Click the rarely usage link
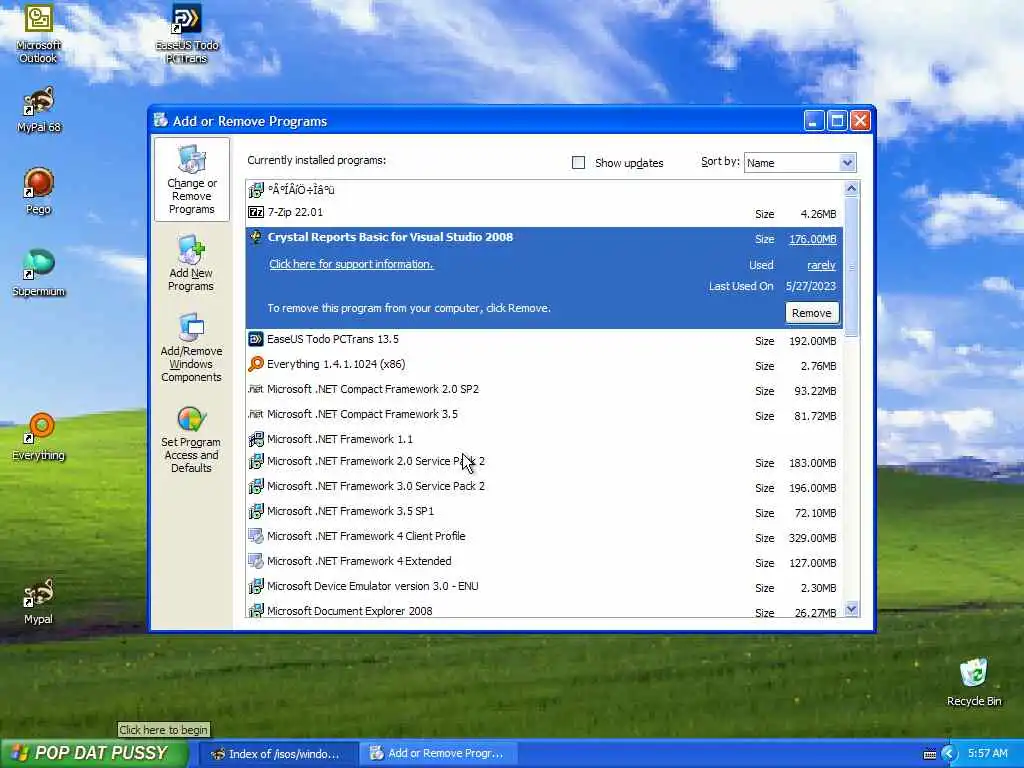Image resolution: width=1024 pixels, height=768 pixels. click(x=821, y=265)
